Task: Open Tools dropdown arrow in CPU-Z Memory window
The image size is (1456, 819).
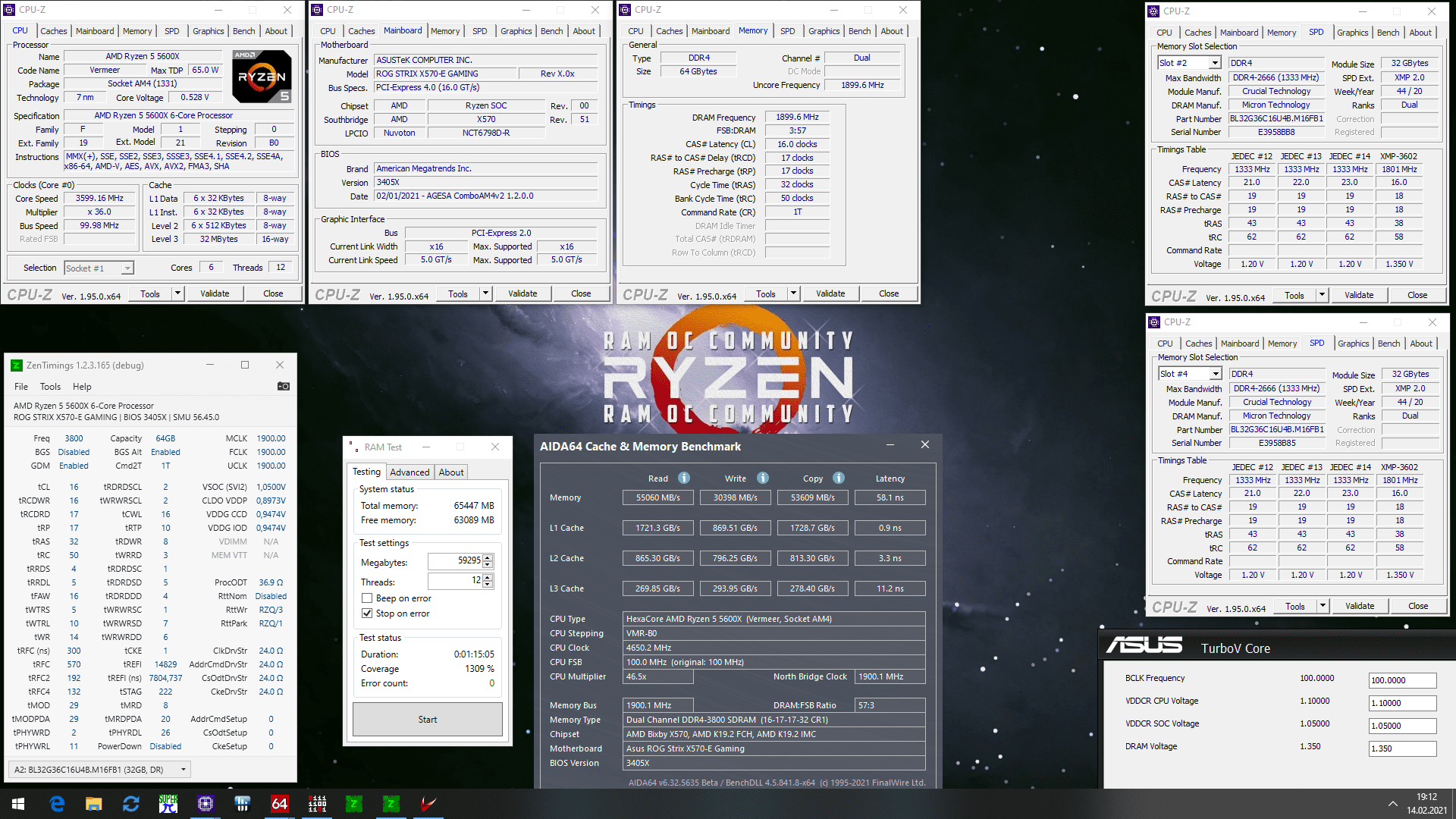Action: coord(794,293)
